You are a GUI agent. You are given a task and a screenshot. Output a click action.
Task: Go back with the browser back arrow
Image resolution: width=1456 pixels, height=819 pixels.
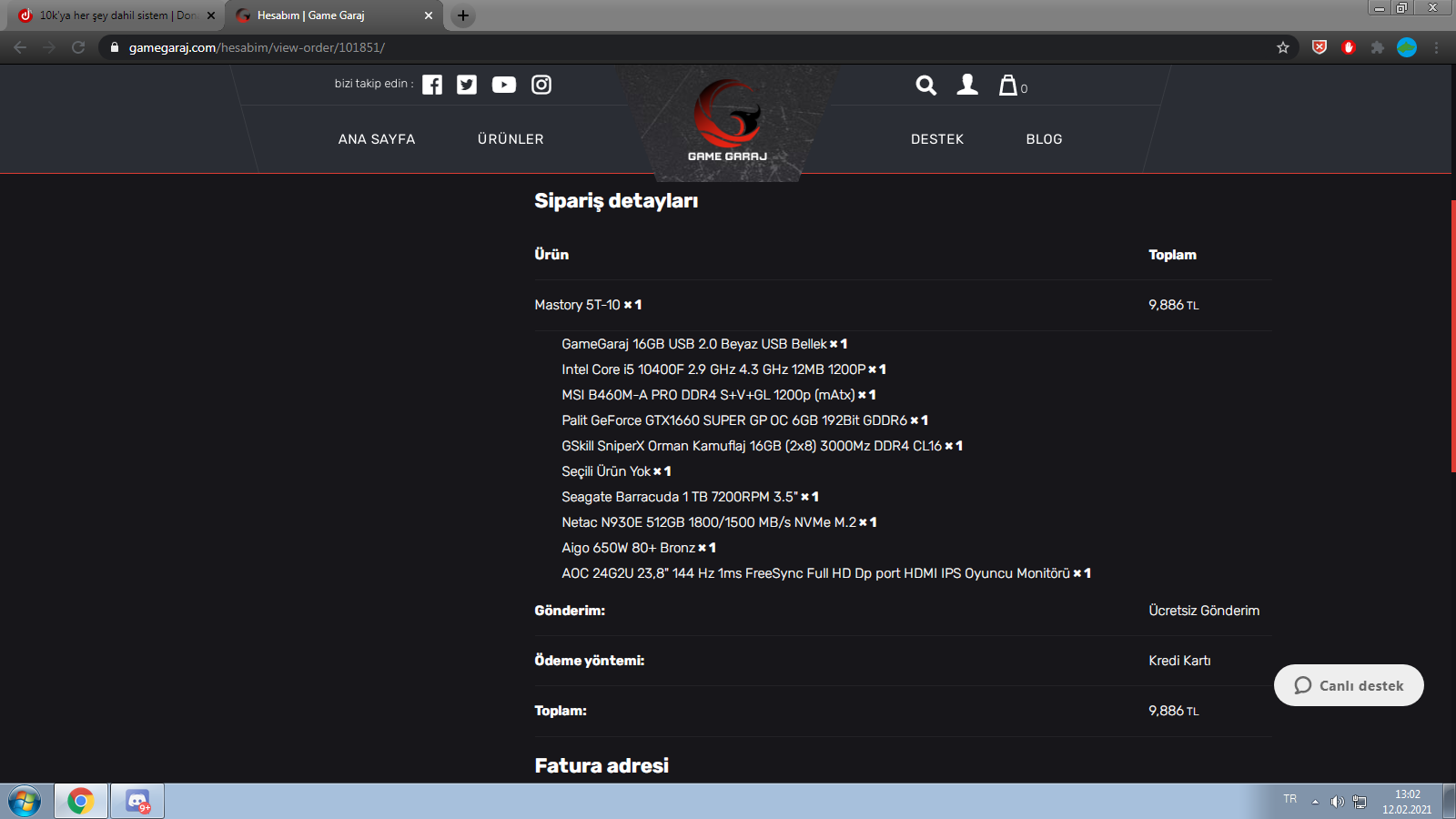[x=20, y=47]
